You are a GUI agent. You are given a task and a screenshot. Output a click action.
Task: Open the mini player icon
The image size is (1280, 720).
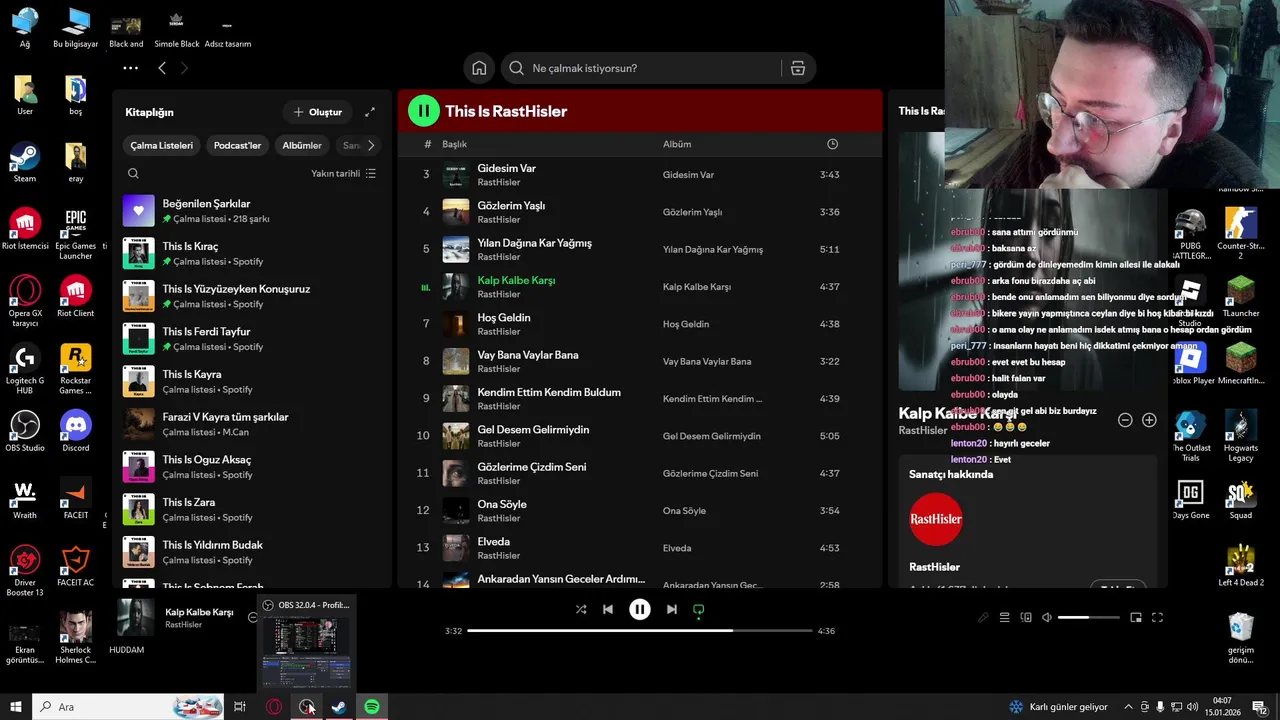[1136, 618]
